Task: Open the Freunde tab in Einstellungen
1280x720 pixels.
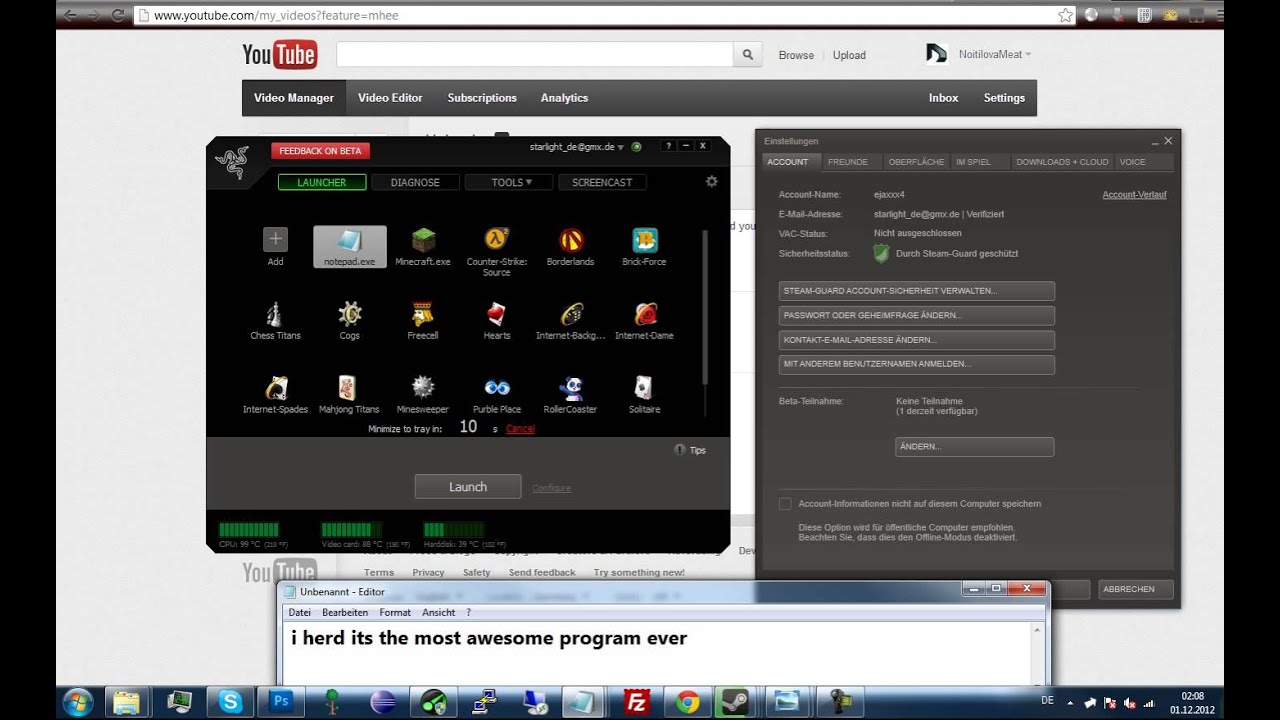Action: (848, 162)
